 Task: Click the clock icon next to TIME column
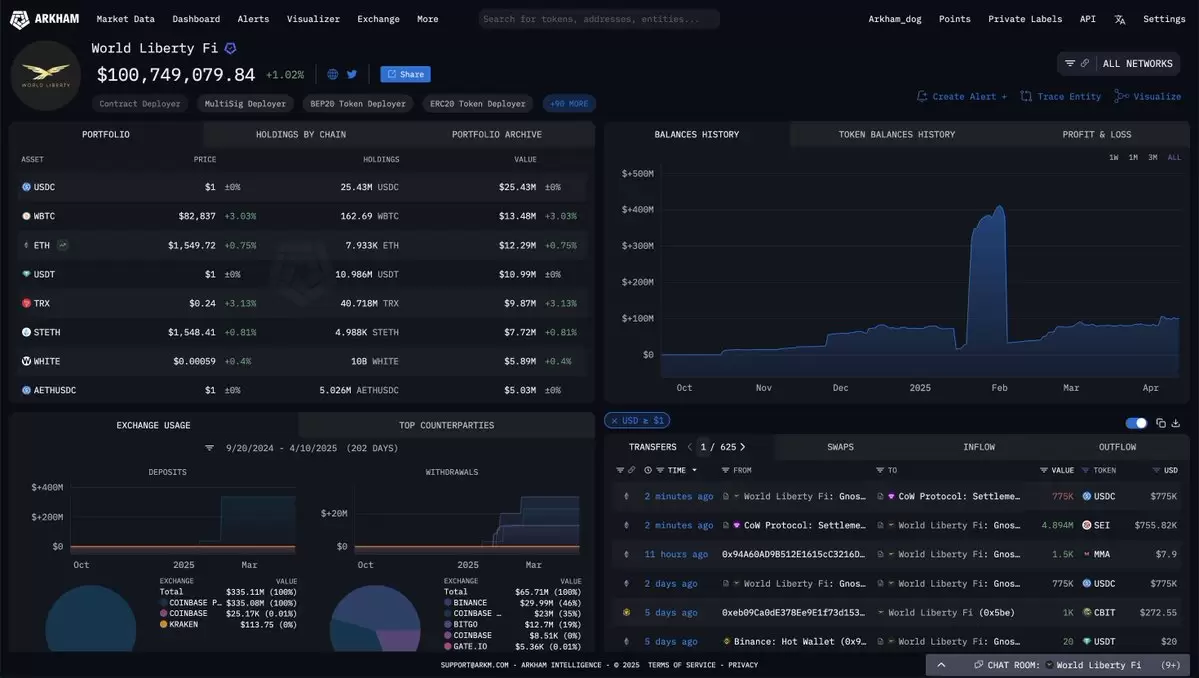click(648, 470)
